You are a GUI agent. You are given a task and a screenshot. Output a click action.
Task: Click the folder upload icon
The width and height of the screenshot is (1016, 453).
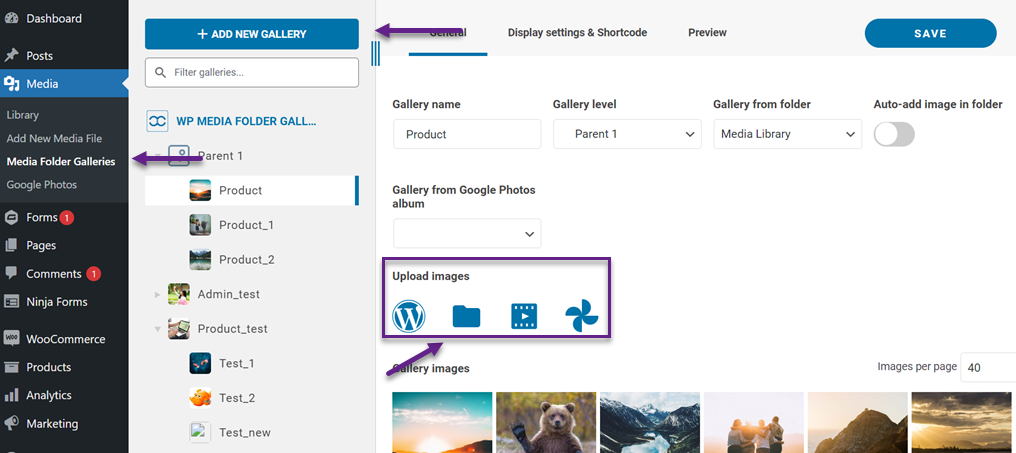pos(466,317)
